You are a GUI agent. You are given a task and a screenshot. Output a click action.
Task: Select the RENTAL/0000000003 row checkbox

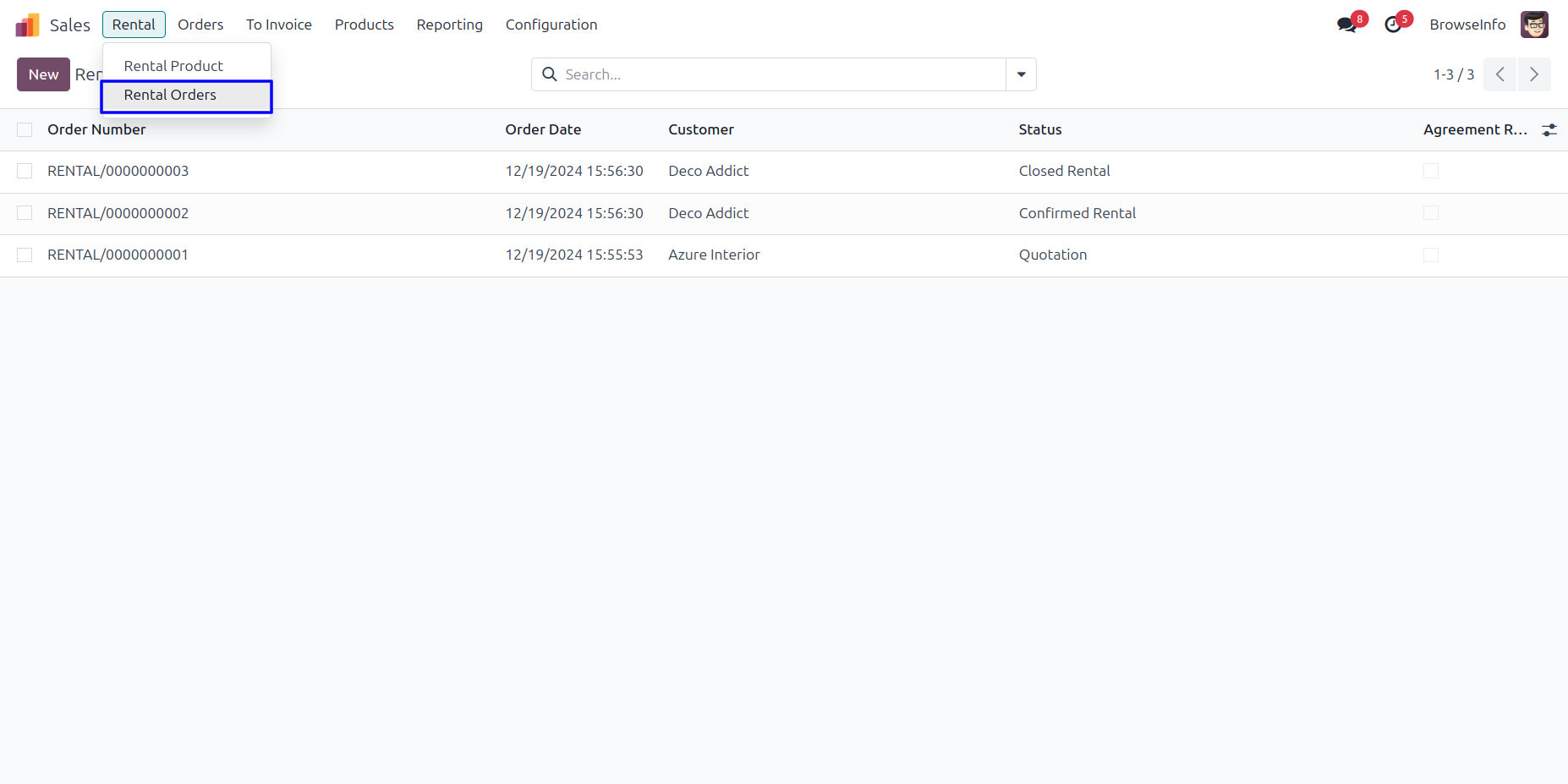click(x=25, y=171)
